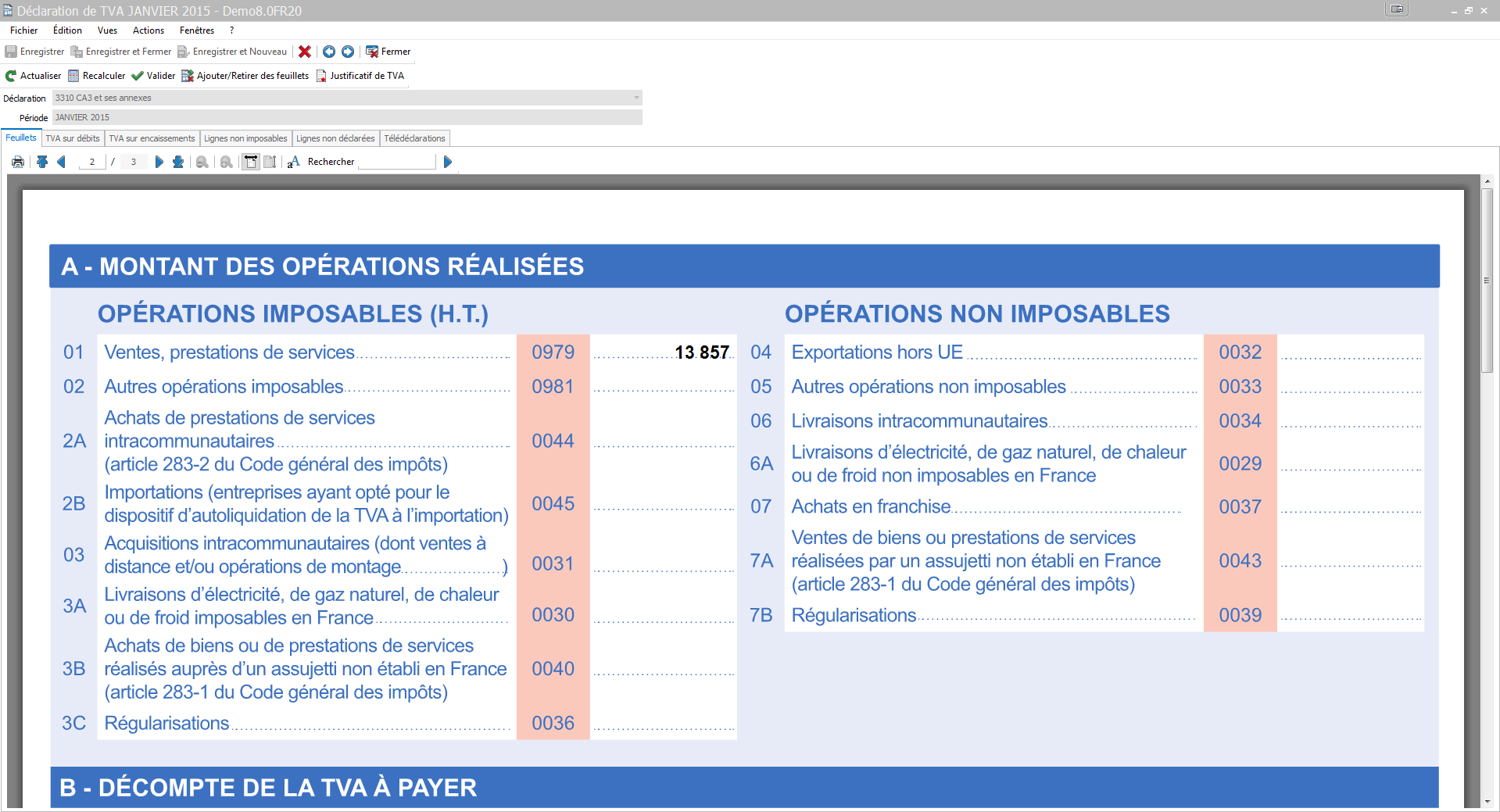This screenshot has height=812, width=1500.
Task: Click code 0032 for Exportations hors UE
Action: pos(1240,352)
